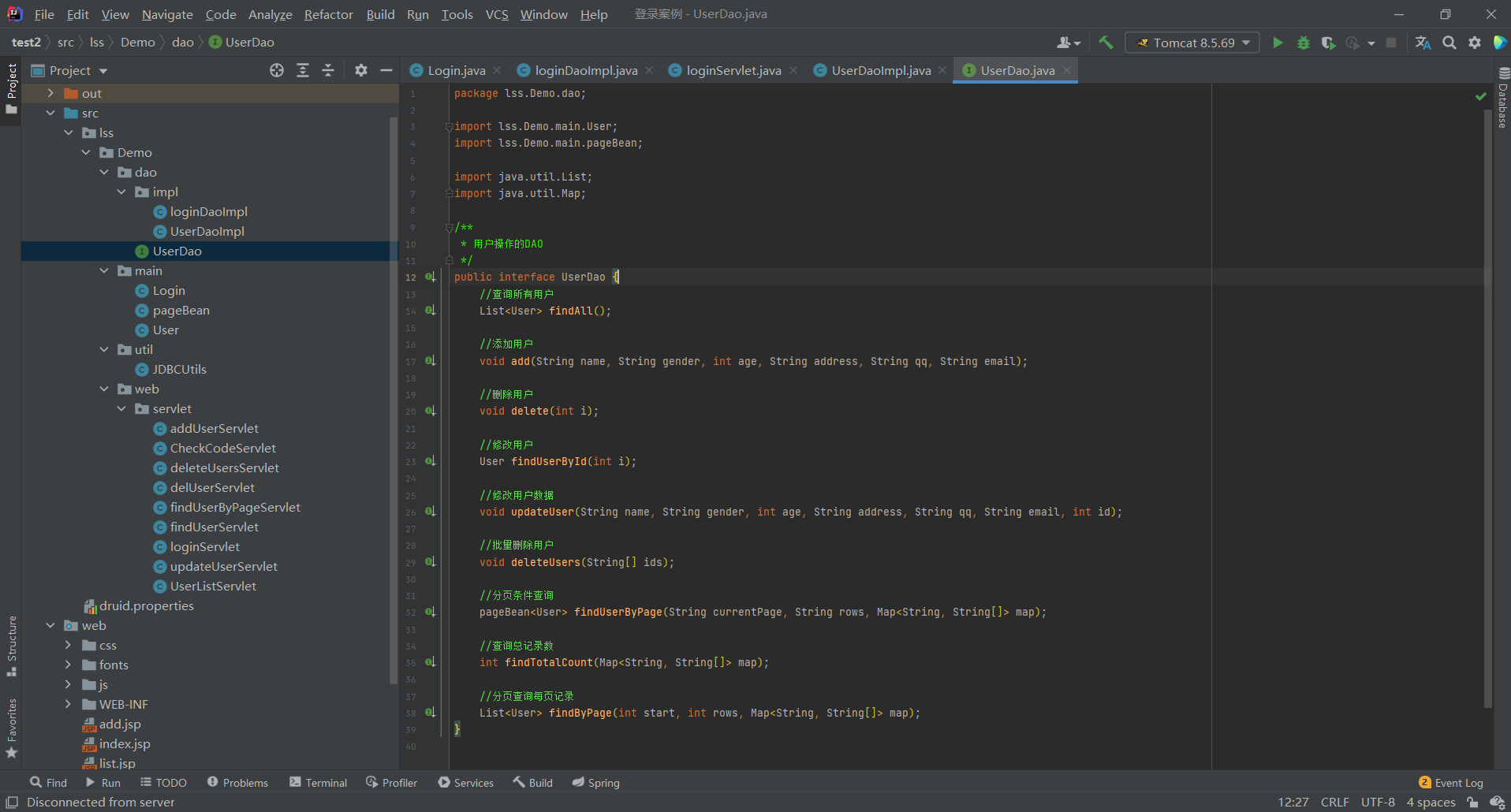
Task: Open Search Everywhere magnifier icon
Action: 1449,43
